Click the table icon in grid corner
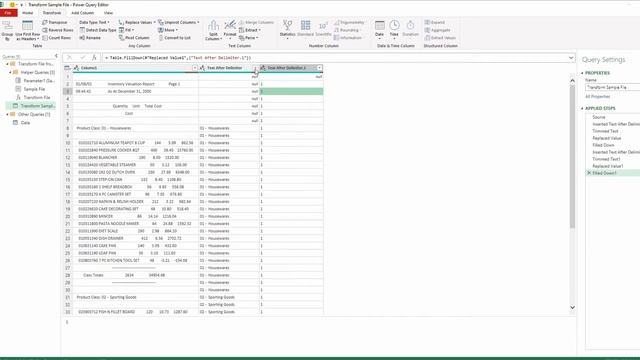The image size is (640, 360). point(67,68)
